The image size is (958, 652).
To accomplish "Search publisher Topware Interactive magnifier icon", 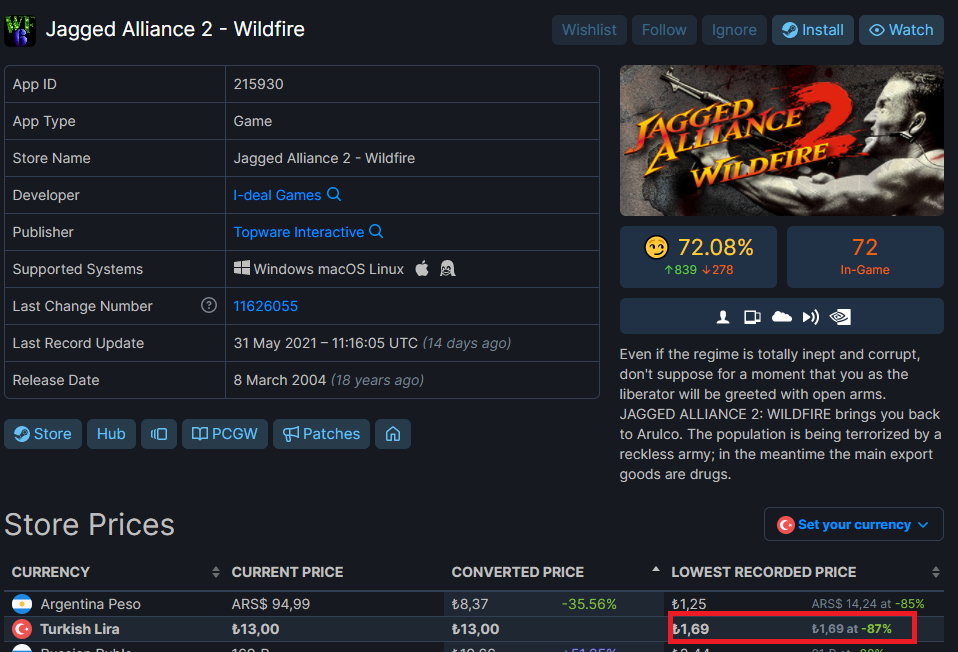I will point(376,232).
